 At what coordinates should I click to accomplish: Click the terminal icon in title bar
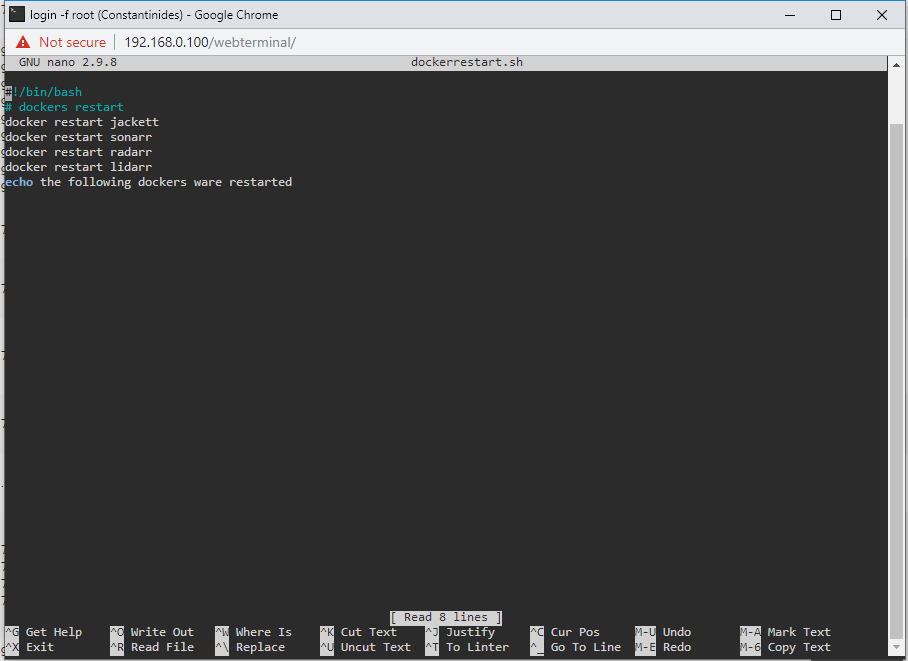click(17, 14)
